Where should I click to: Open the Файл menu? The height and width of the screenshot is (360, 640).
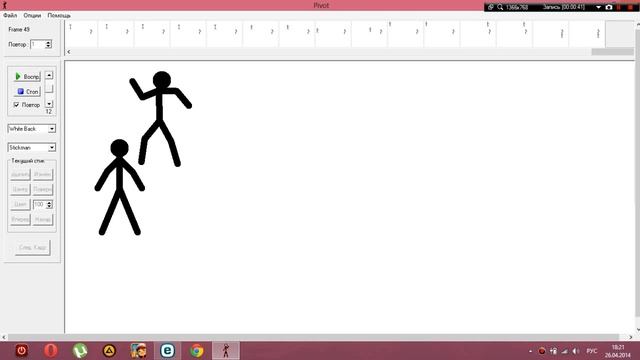pyautogui.click(x=10, y=15)
